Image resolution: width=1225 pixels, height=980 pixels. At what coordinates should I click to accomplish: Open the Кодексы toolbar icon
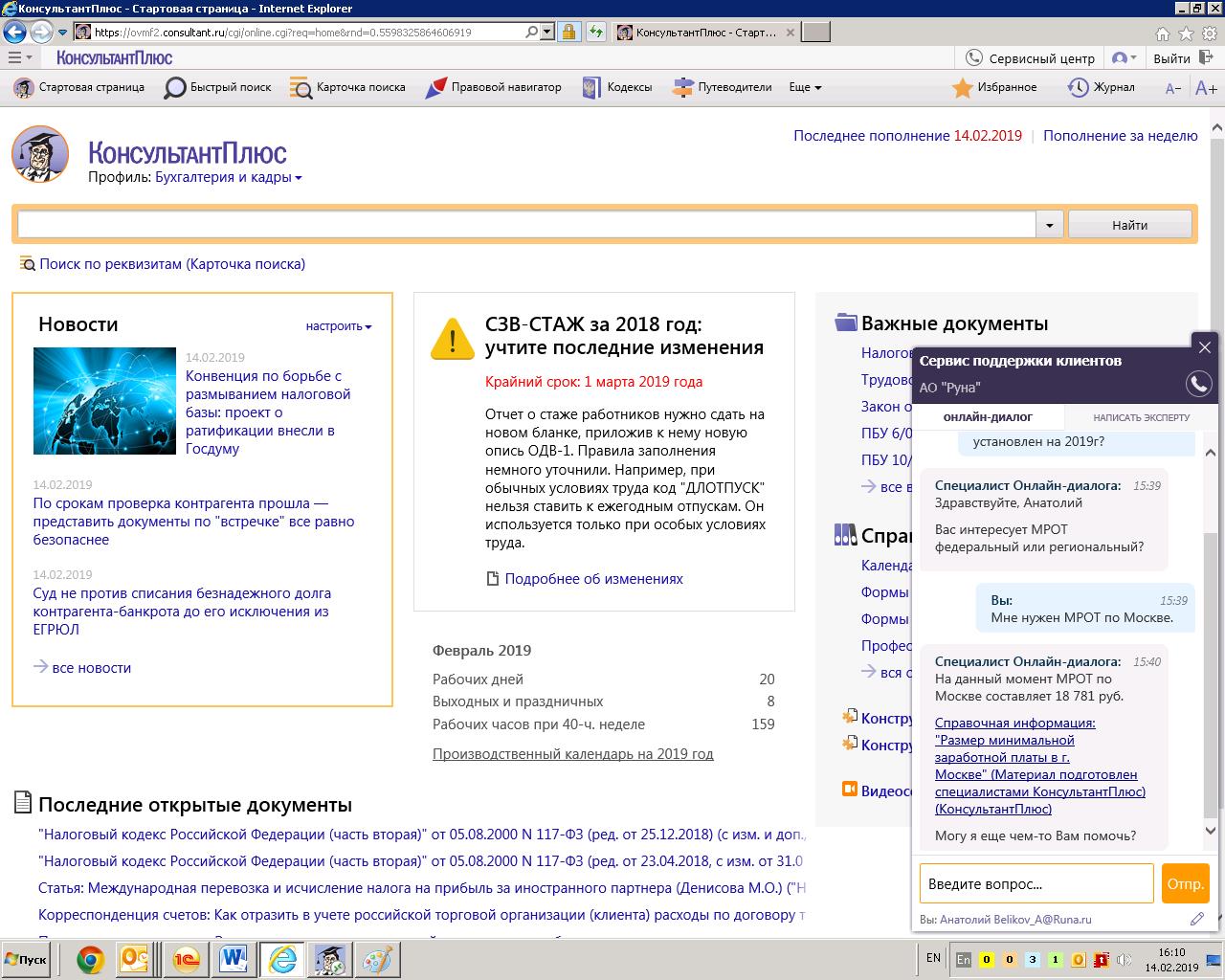pos(591,88)
